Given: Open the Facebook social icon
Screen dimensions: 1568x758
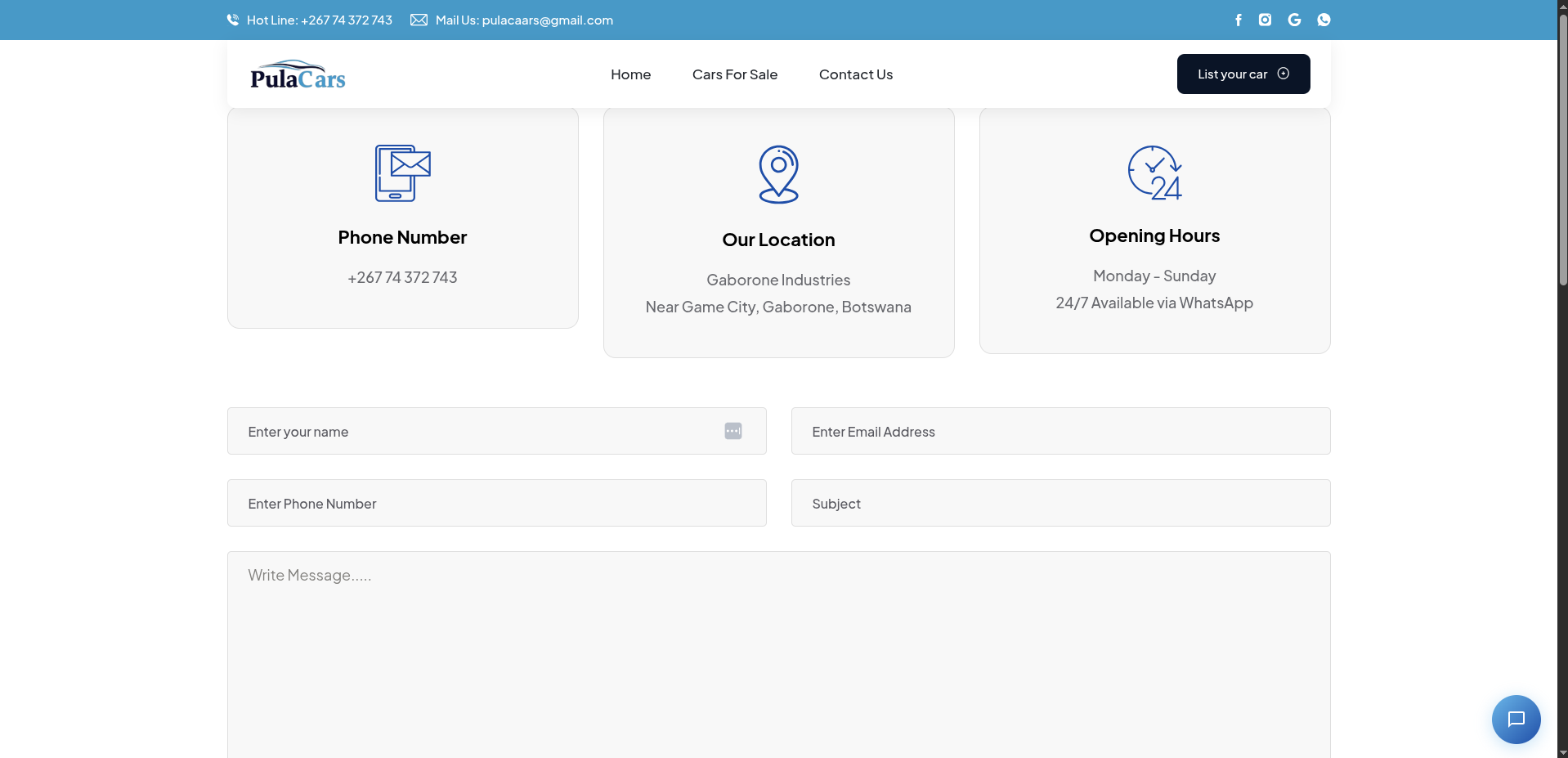Looking at the screenshot, I should coord(1238,20).
